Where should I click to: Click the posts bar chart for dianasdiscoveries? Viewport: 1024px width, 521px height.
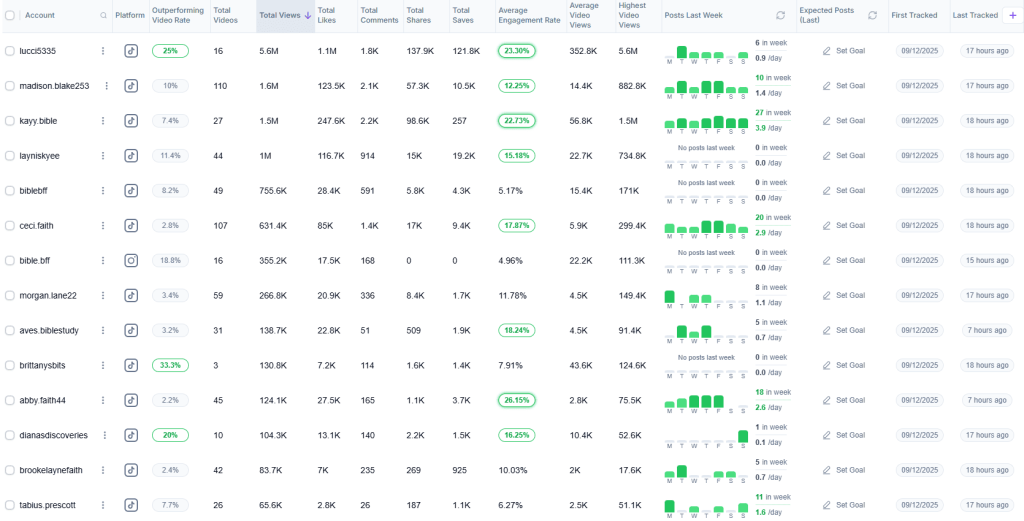click(706, 436)
